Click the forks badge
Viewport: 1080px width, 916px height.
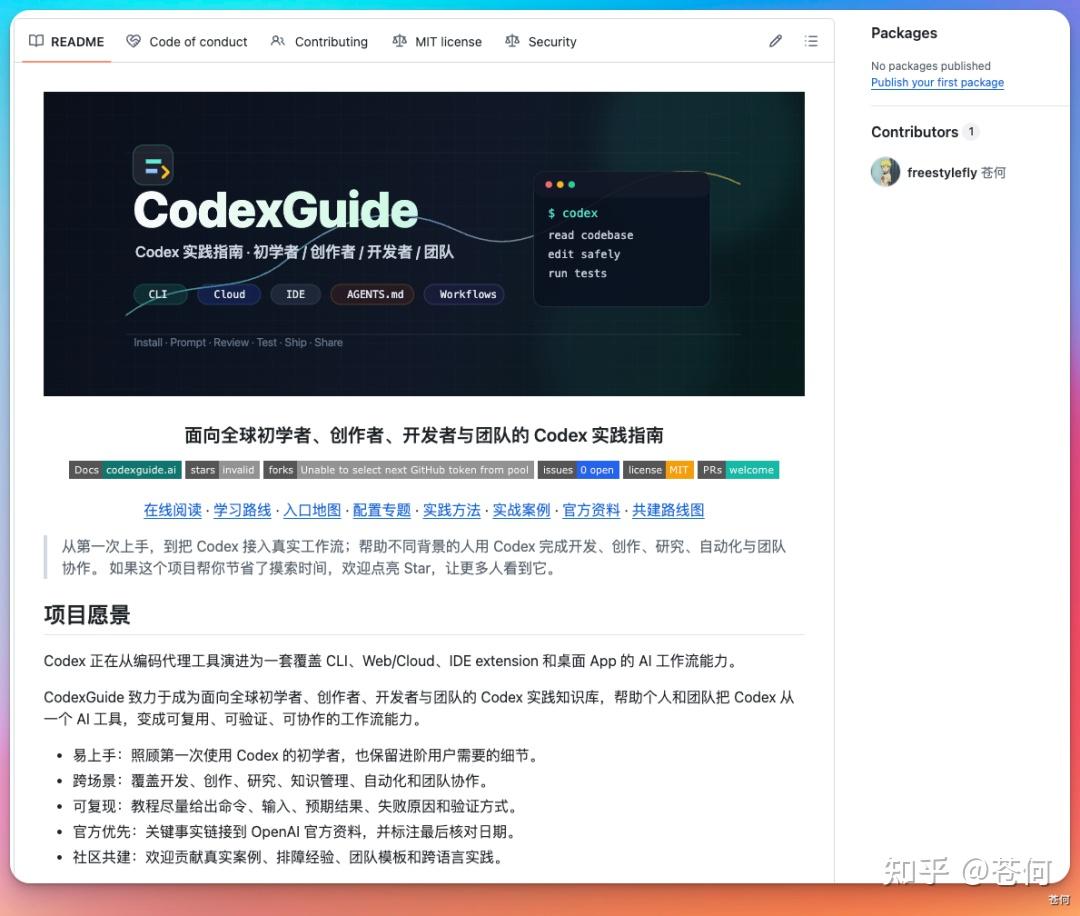[399, 470]
